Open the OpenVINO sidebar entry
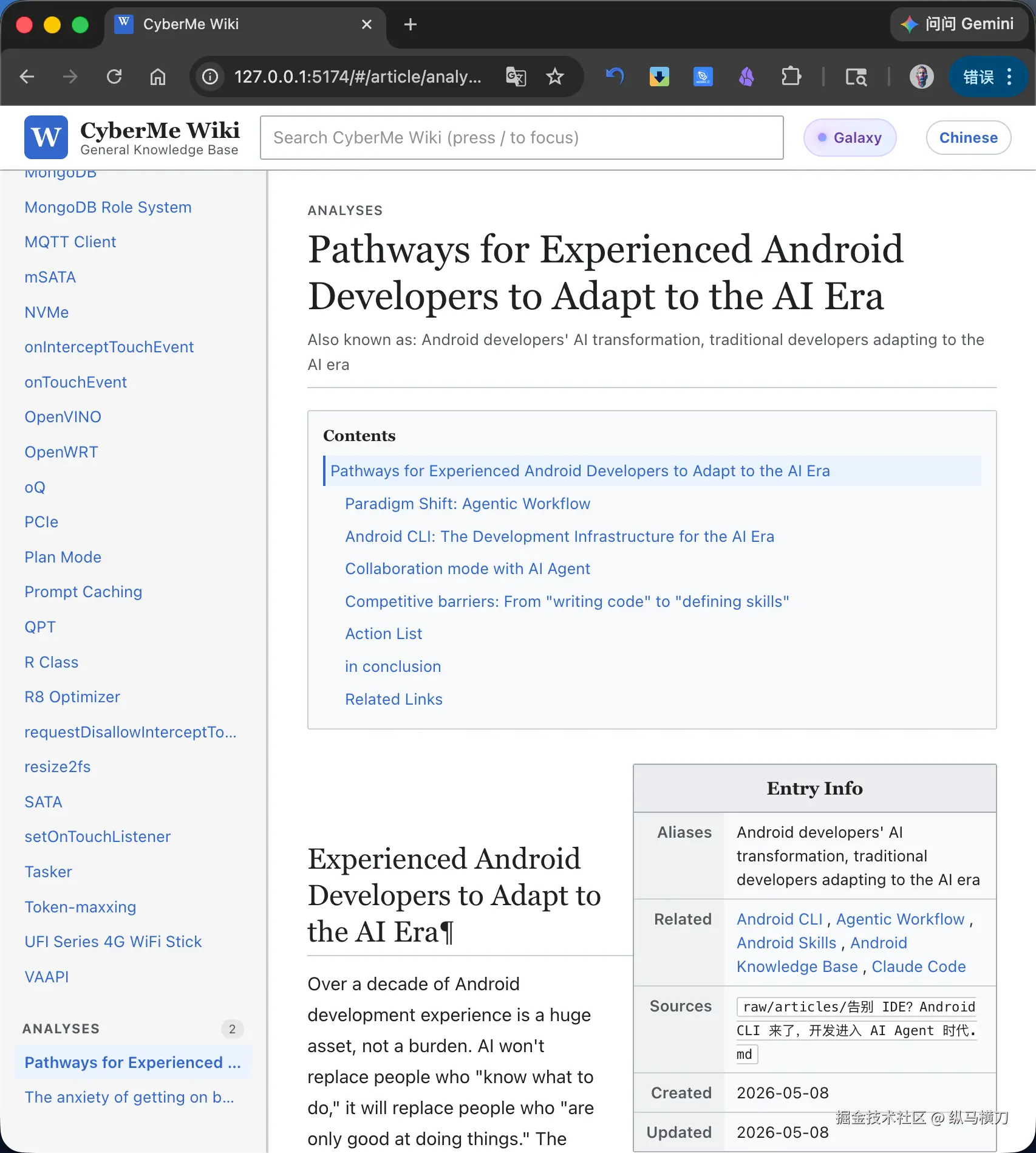The height and width of the screenshot is (1153, 1036). coord(63,417)
